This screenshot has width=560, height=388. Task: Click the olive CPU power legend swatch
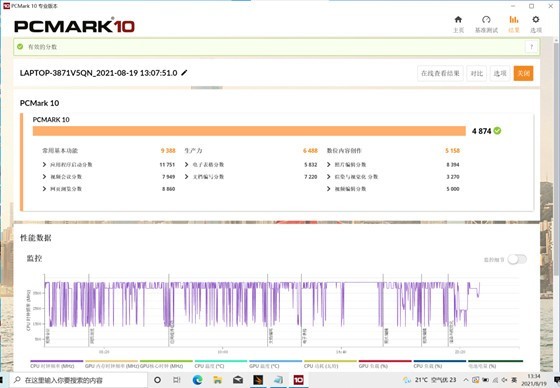click(x=330, y=361)
